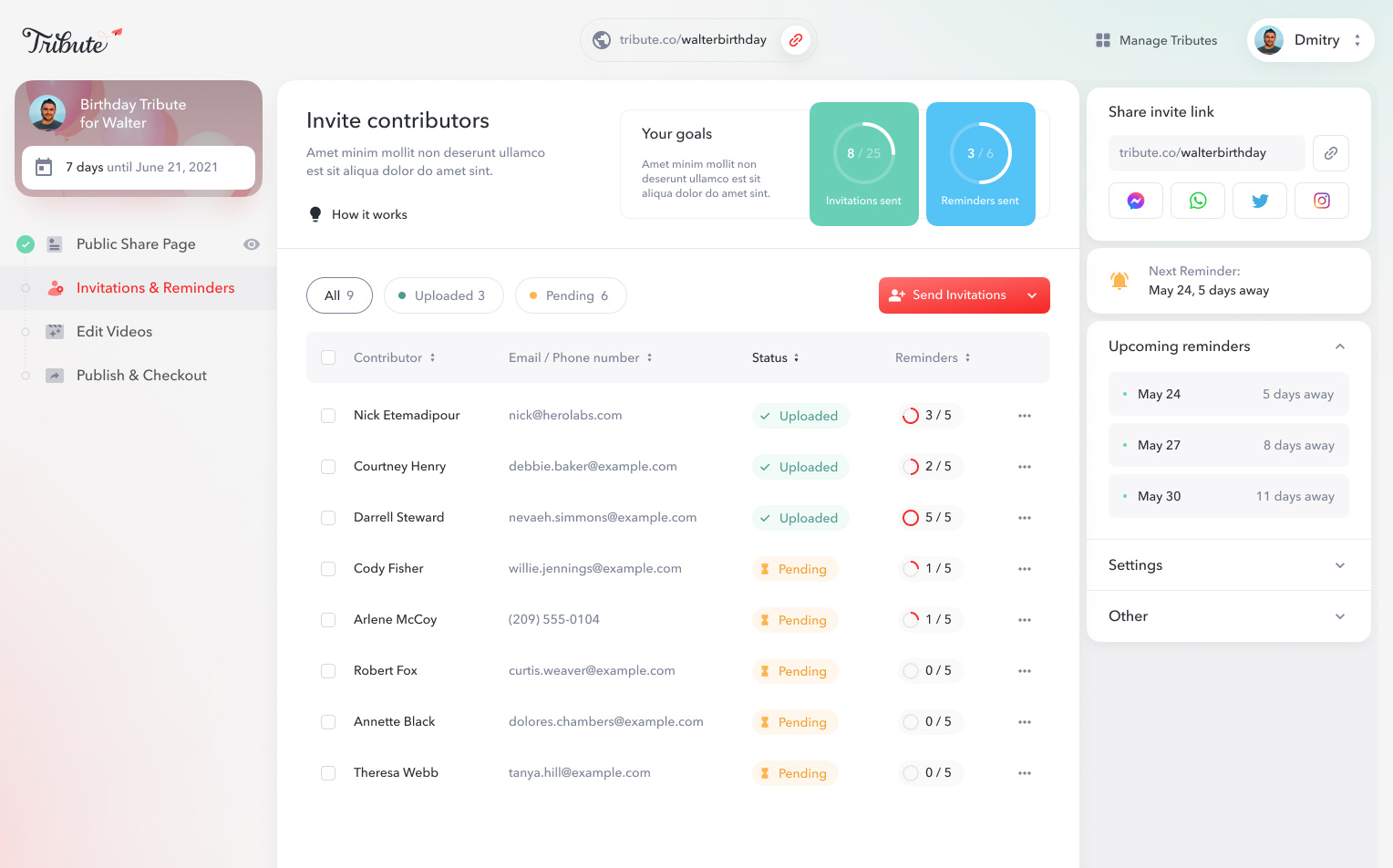Share via Twitter
This screenshot has width=1393, height=868.
tap(1260, 201)
